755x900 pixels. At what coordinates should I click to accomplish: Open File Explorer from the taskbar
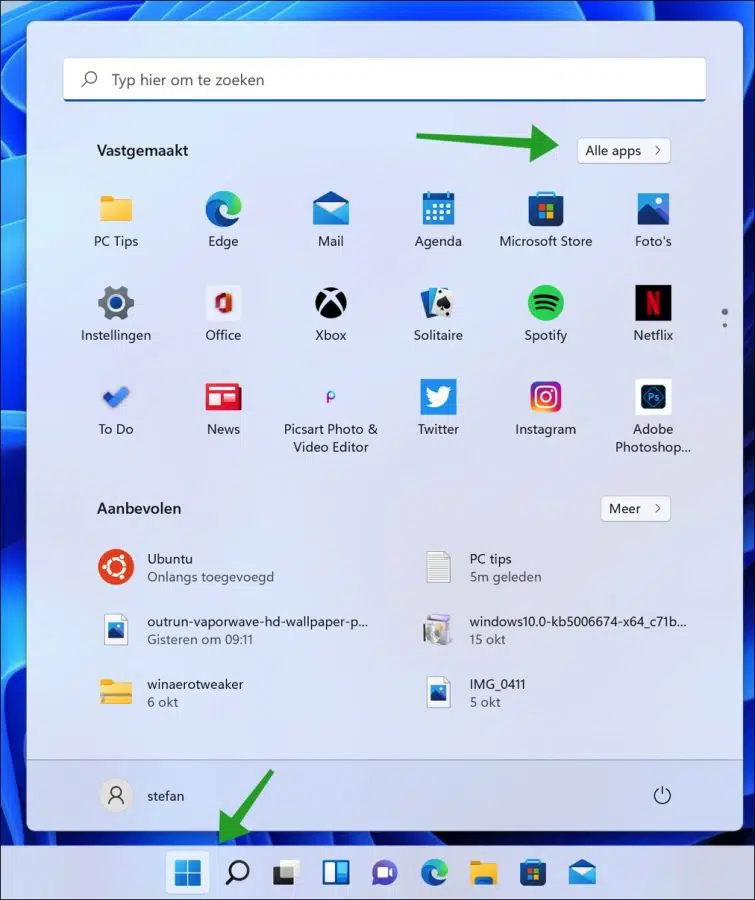[x=483, y=872]
